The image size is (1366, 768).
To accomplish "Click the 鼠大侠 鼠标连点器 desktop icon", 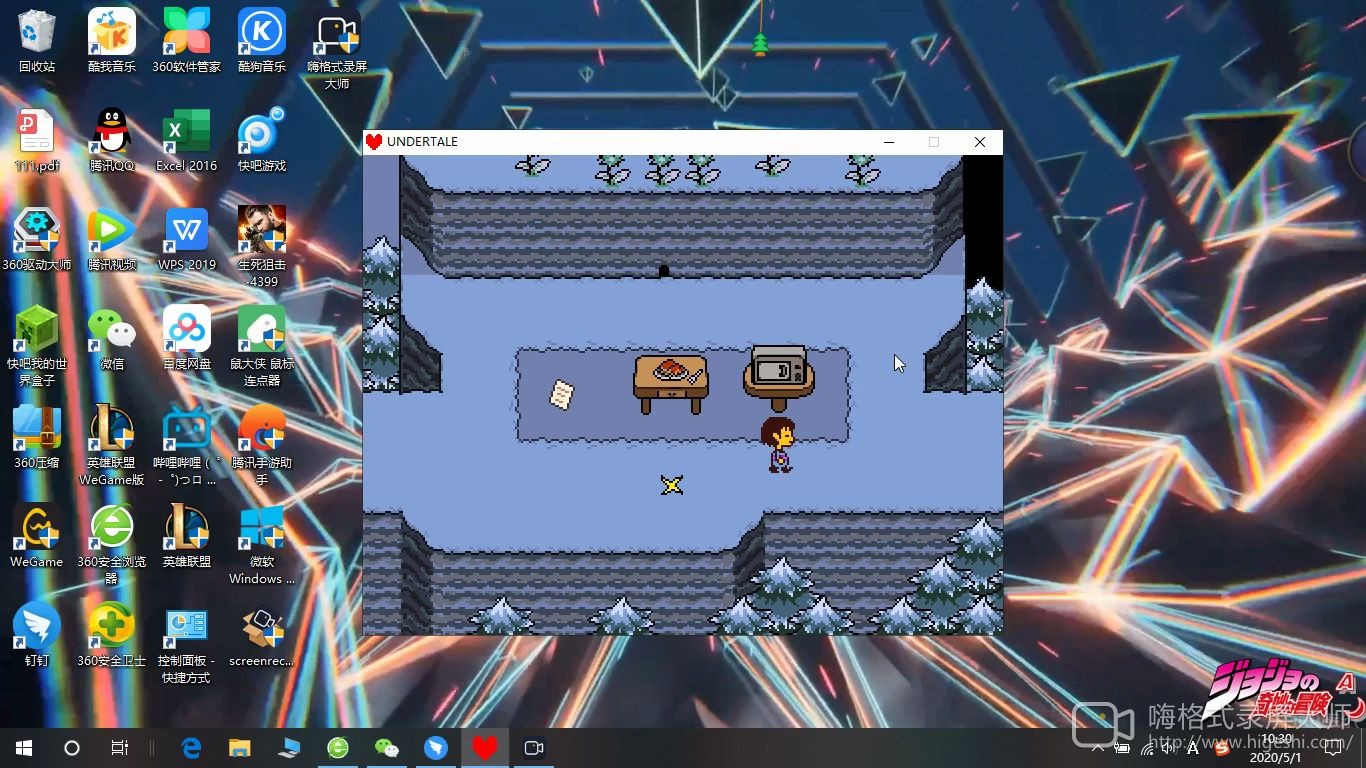I will pos(262,346).
